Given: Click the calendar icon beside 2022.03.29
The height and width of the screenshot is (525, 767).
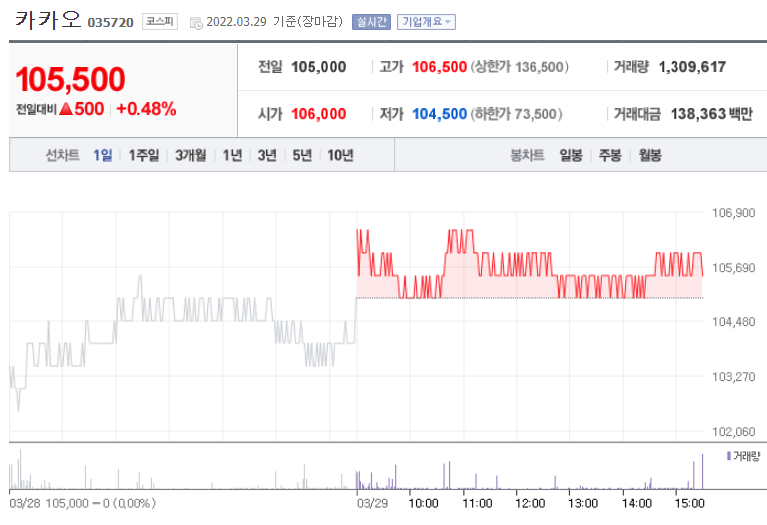Looking at the screenshot, I should click(196, 23).
